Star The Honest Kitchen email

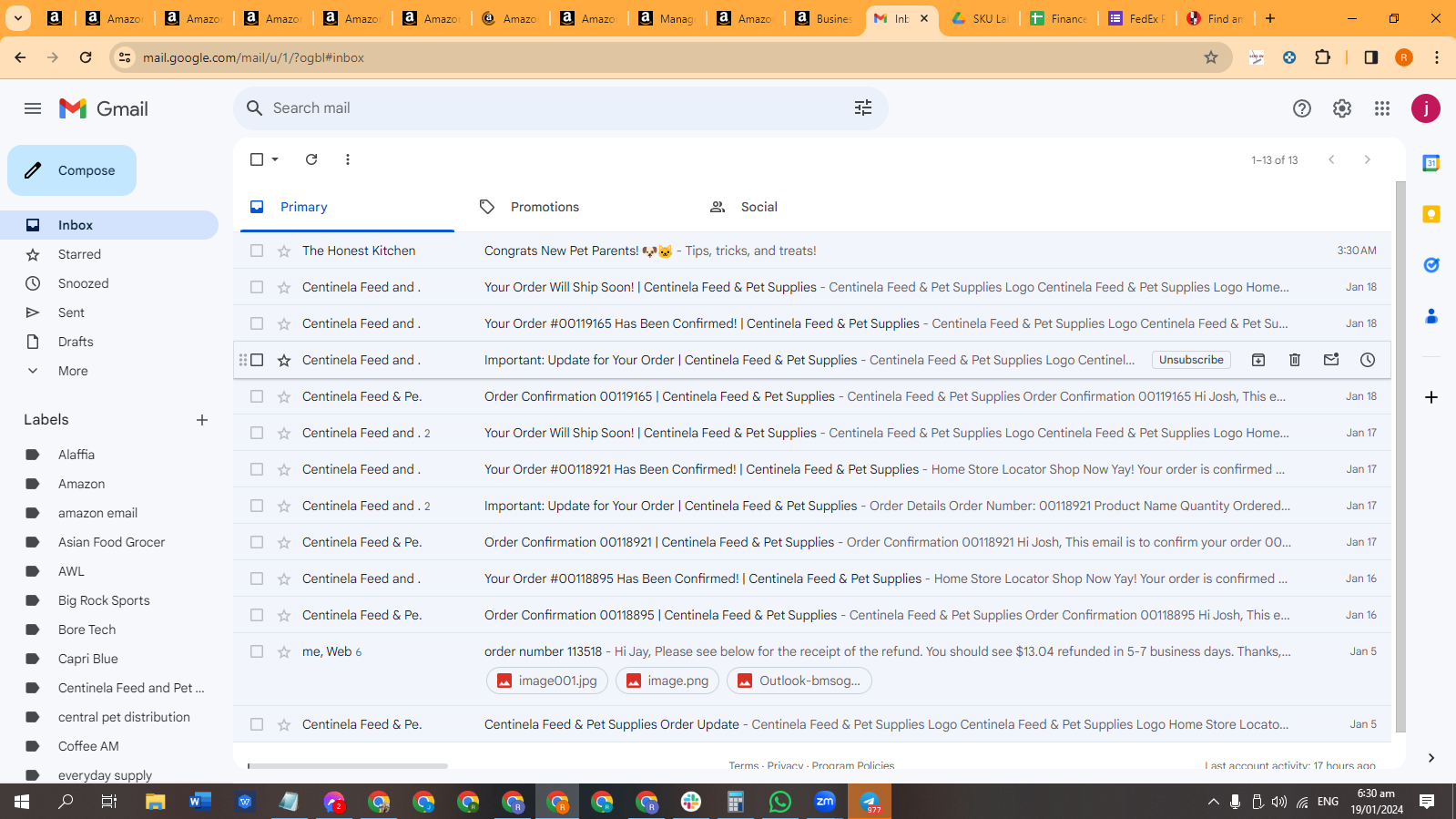coord(284,251)
